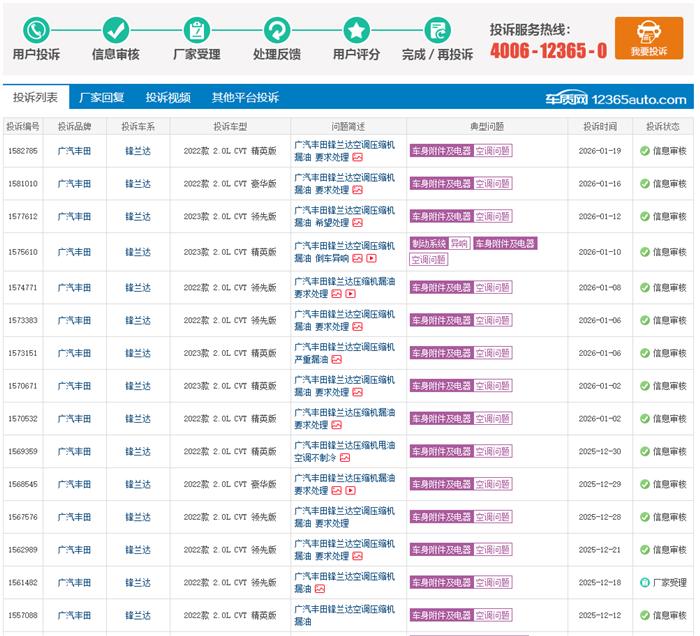Switch to the 投诉视频 tab

pos(168,98)
